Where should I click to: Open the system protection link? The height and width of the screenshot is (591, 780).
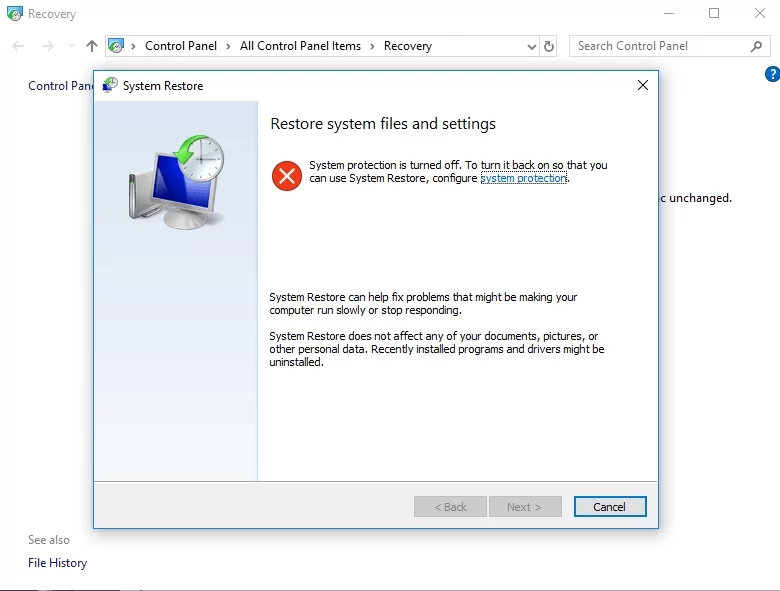(523, 178)
